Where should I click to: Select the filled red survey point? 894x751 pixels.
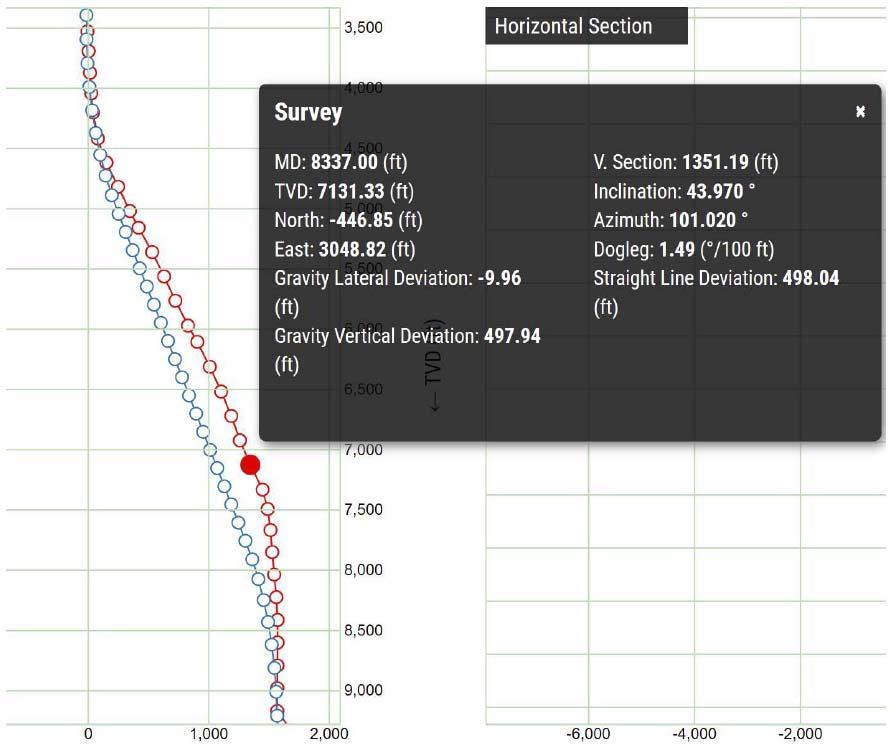tap(250, 465)
